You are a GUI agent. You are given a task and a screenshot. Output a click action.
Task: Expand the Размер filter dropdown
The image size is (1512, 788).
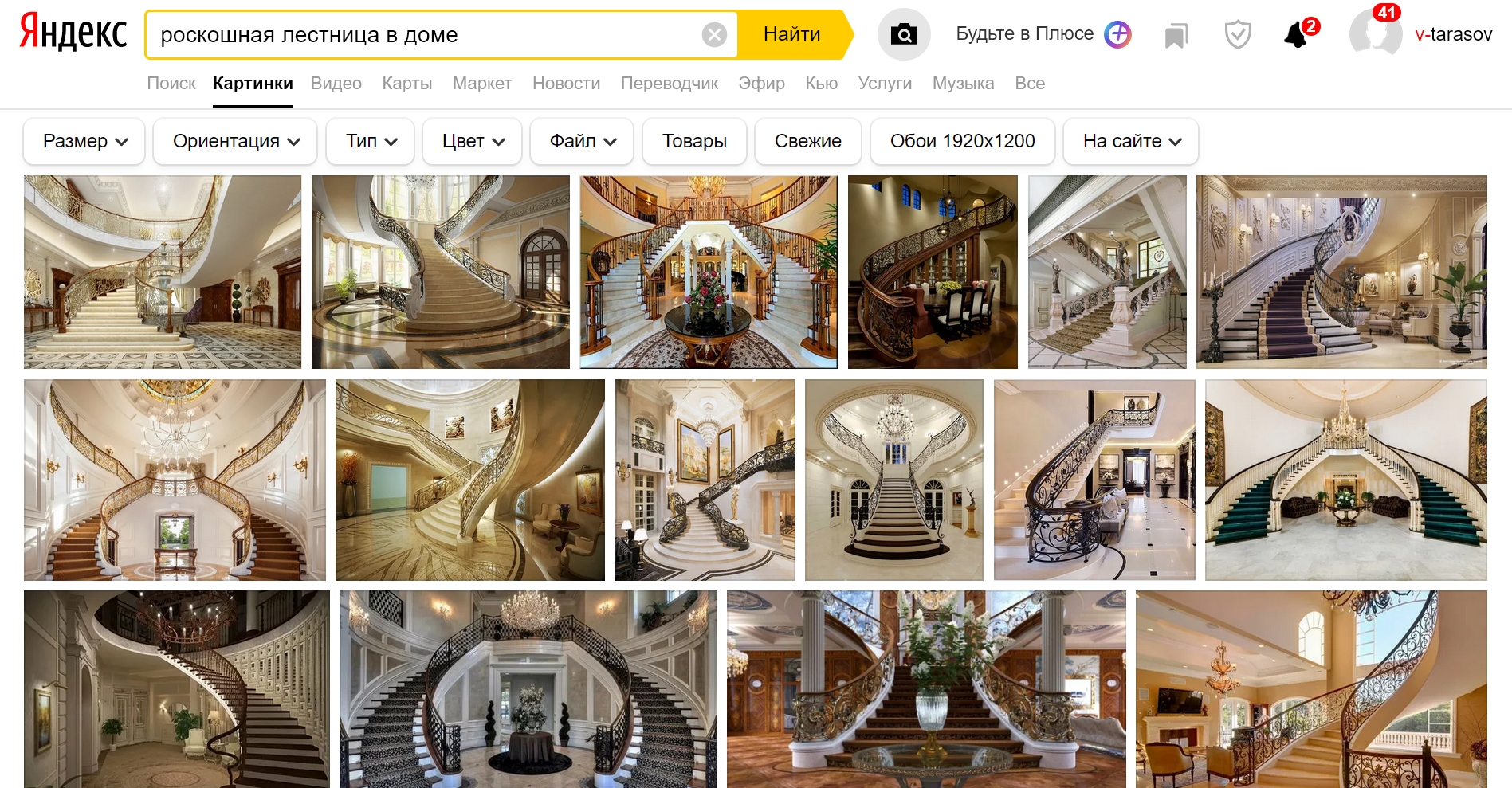click(x=84, y=141)
